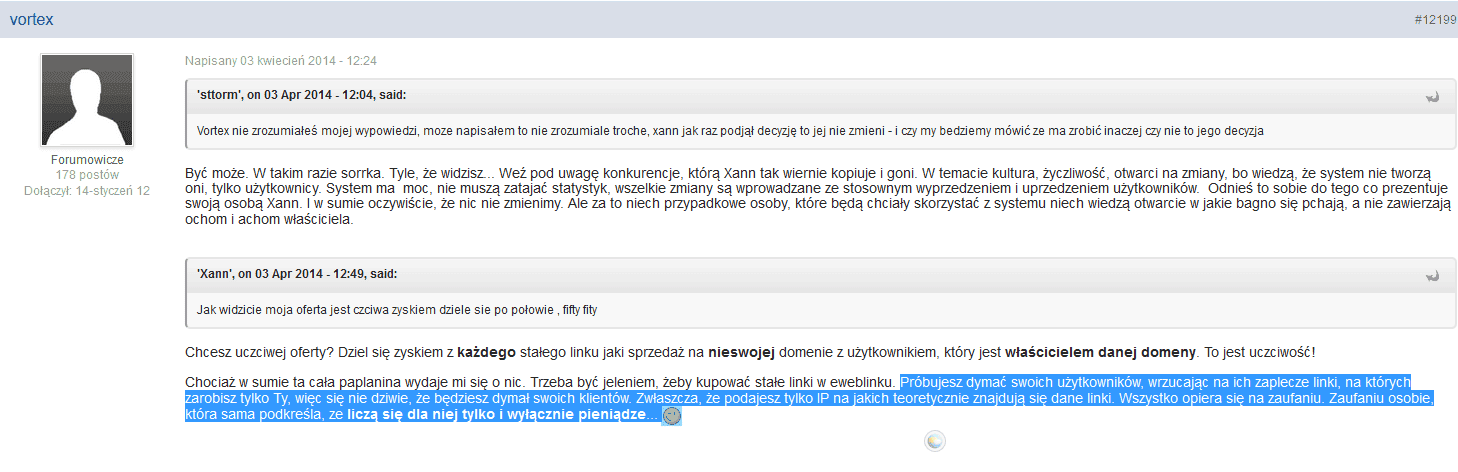Screen dimensions: 1458x472
Task: Click the 'Forumowicze' group label
Action: pyautogui.click(x=87, y=160)
